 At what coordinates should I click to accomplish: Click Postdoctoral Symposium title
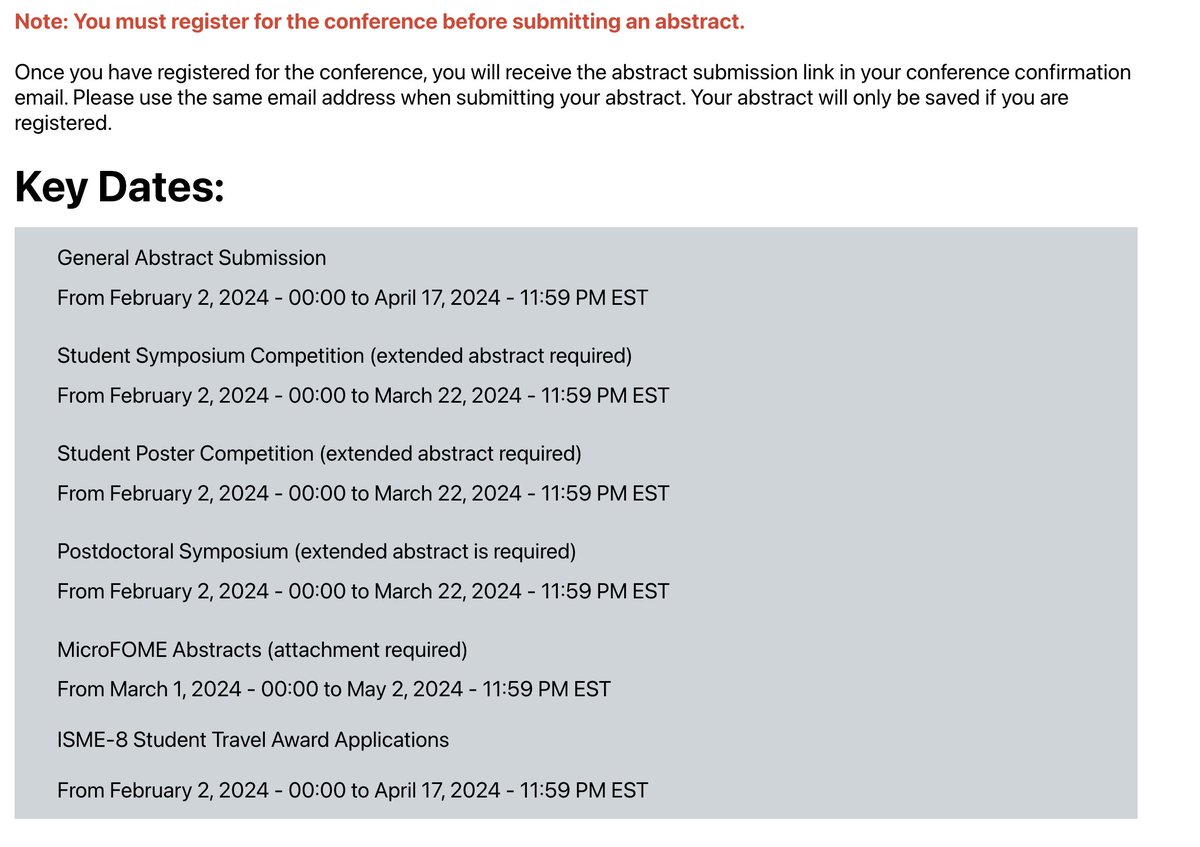point(316,551)
